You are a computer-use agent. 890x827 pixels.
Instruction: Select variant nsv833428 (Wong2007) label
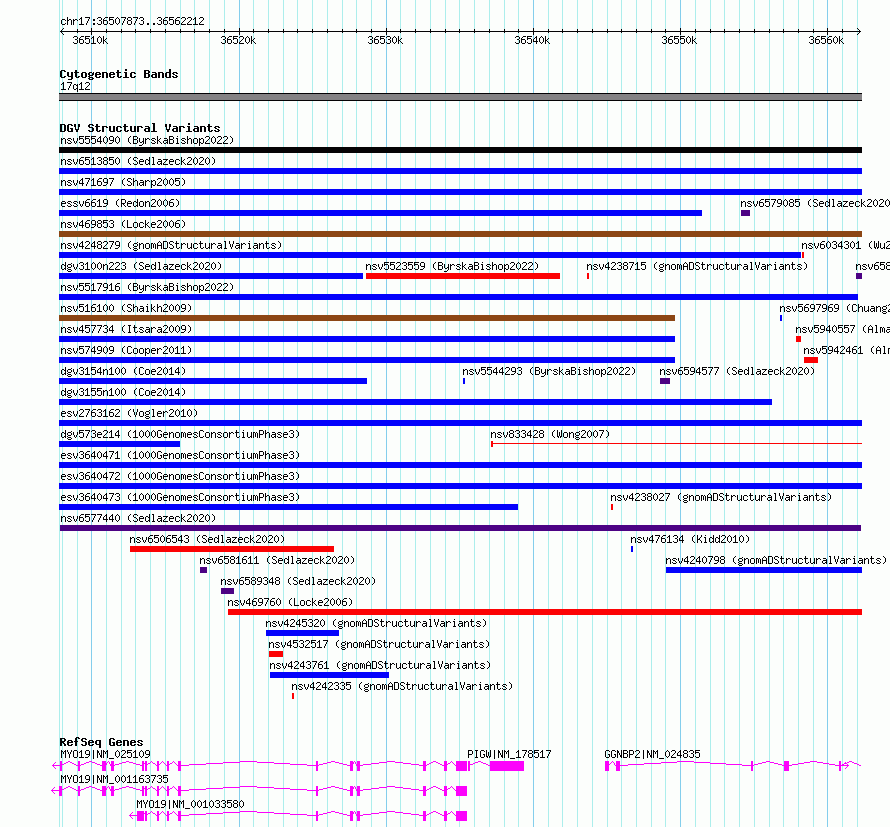pyautogui.click(x=550, y=434)
